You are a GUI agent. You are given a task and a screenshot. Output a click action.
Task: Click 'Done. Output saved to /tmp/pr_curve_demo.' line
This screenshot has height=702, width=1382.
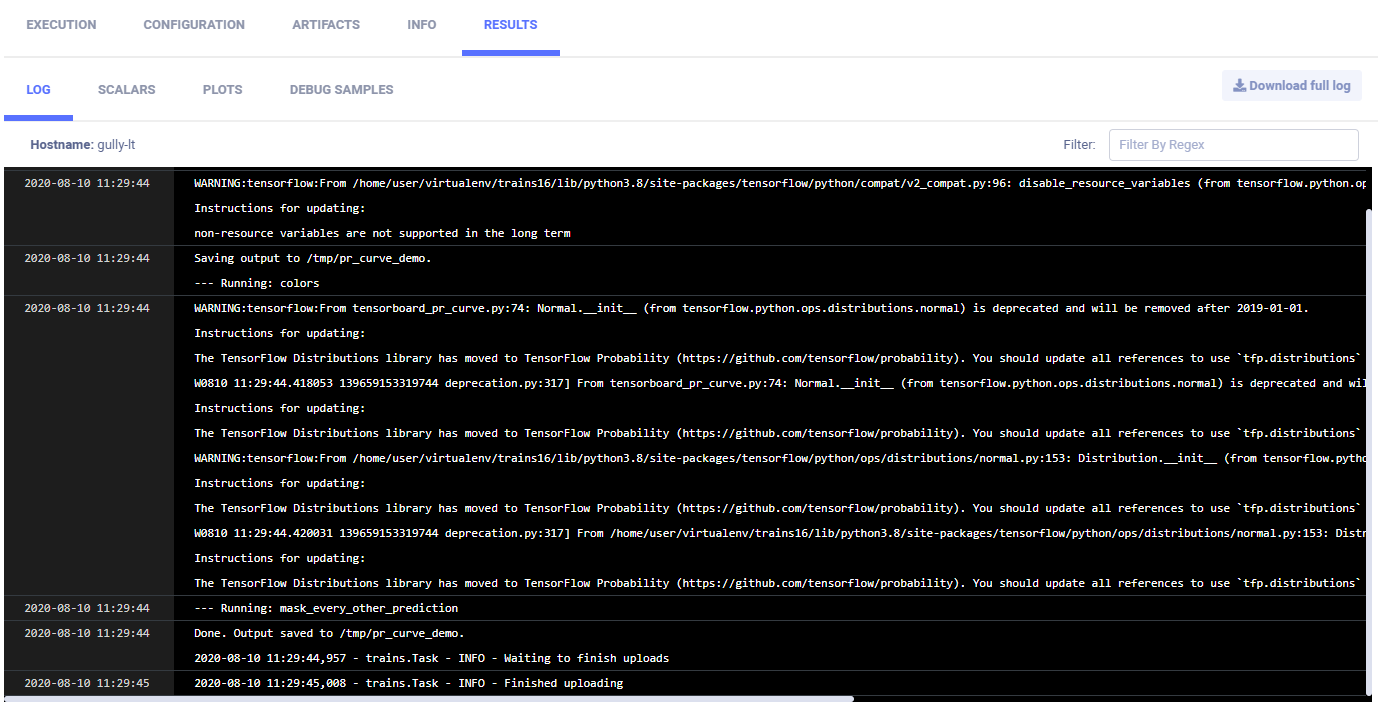[x=329, y=633]
